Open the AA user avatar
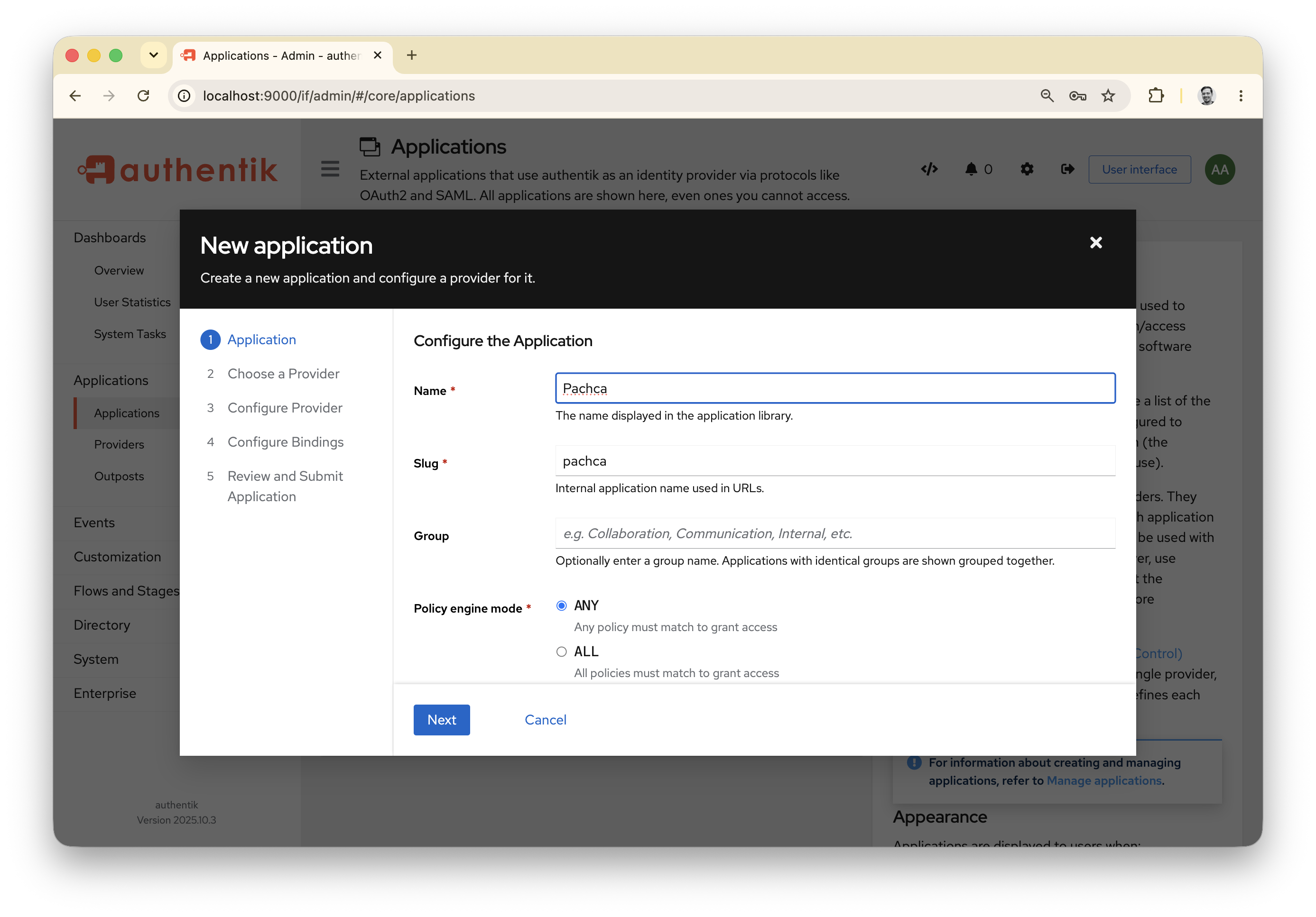The height and width of the screenshot is (917, 1316). 1220,170
